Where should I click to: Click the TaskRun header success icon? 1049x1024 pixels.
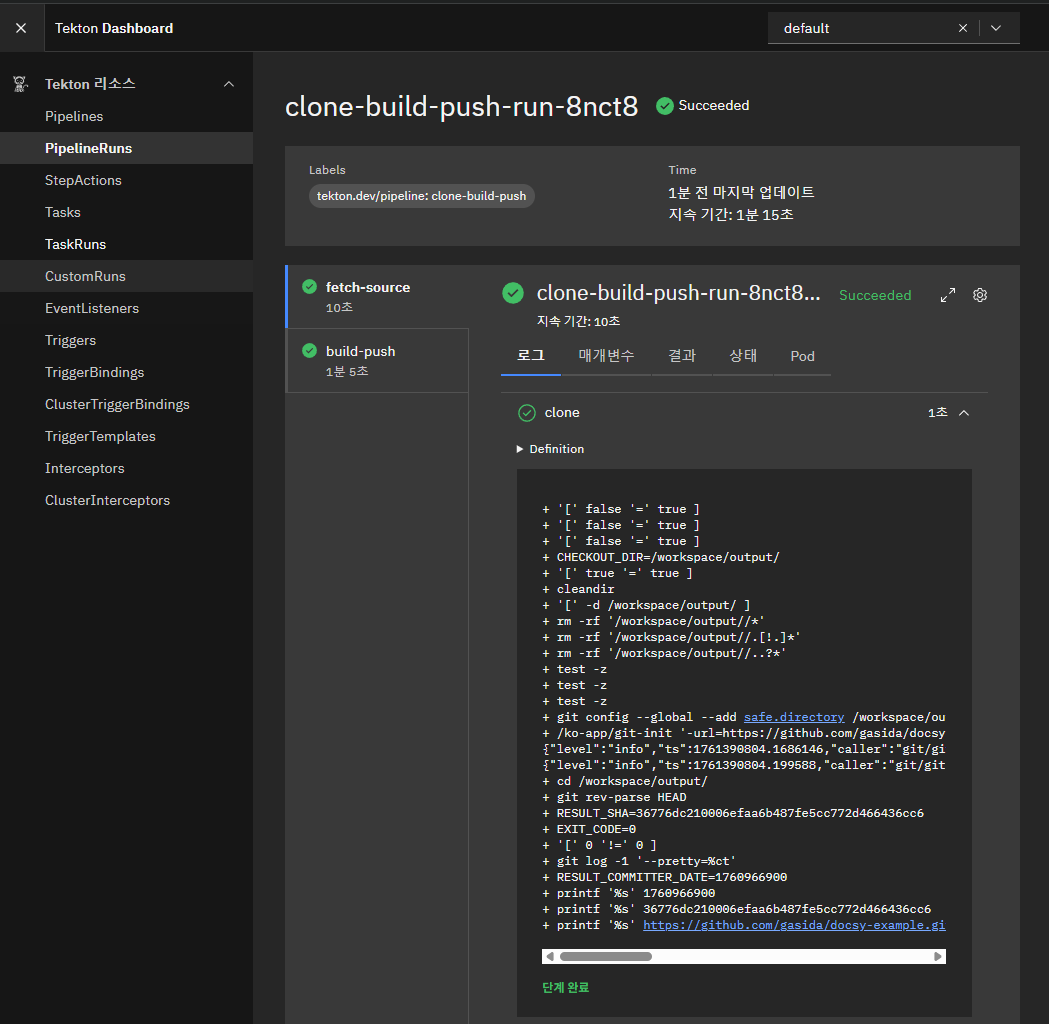coord(513,293)
